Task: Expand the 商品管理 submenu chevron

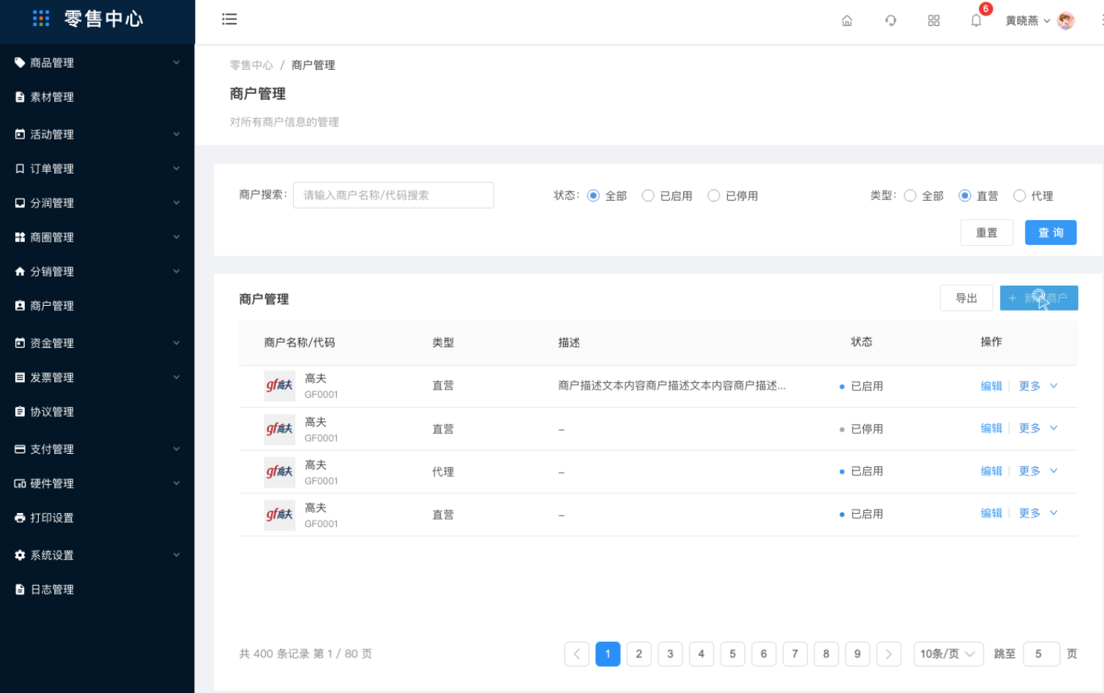Action: pyautogui.click(x=176, y=63)
